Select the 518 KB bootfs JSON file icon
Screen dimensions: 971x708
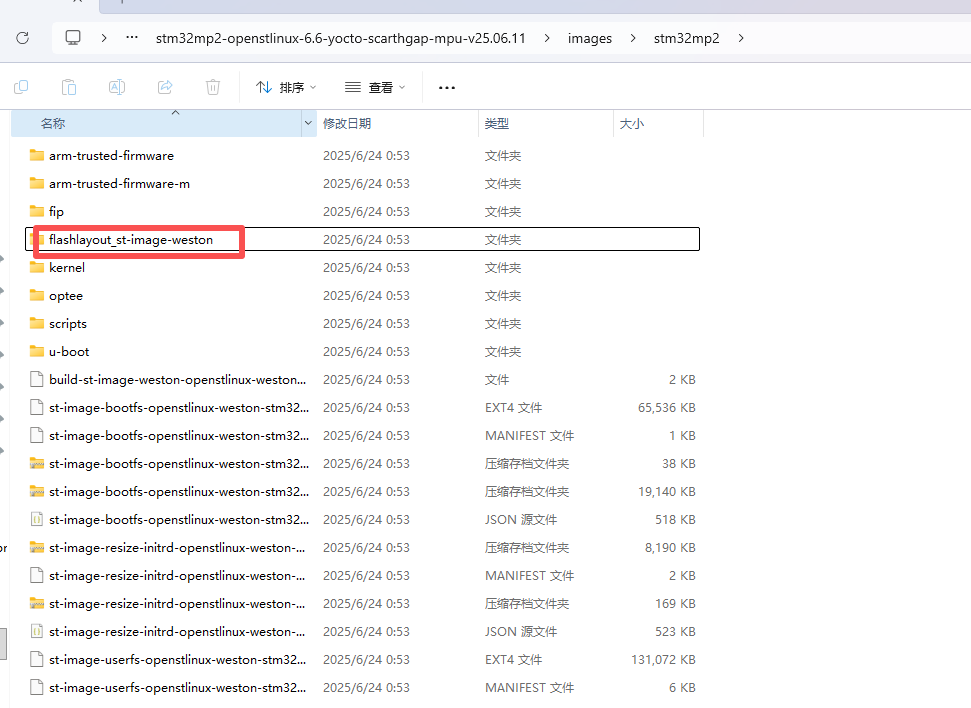(37, 520)
